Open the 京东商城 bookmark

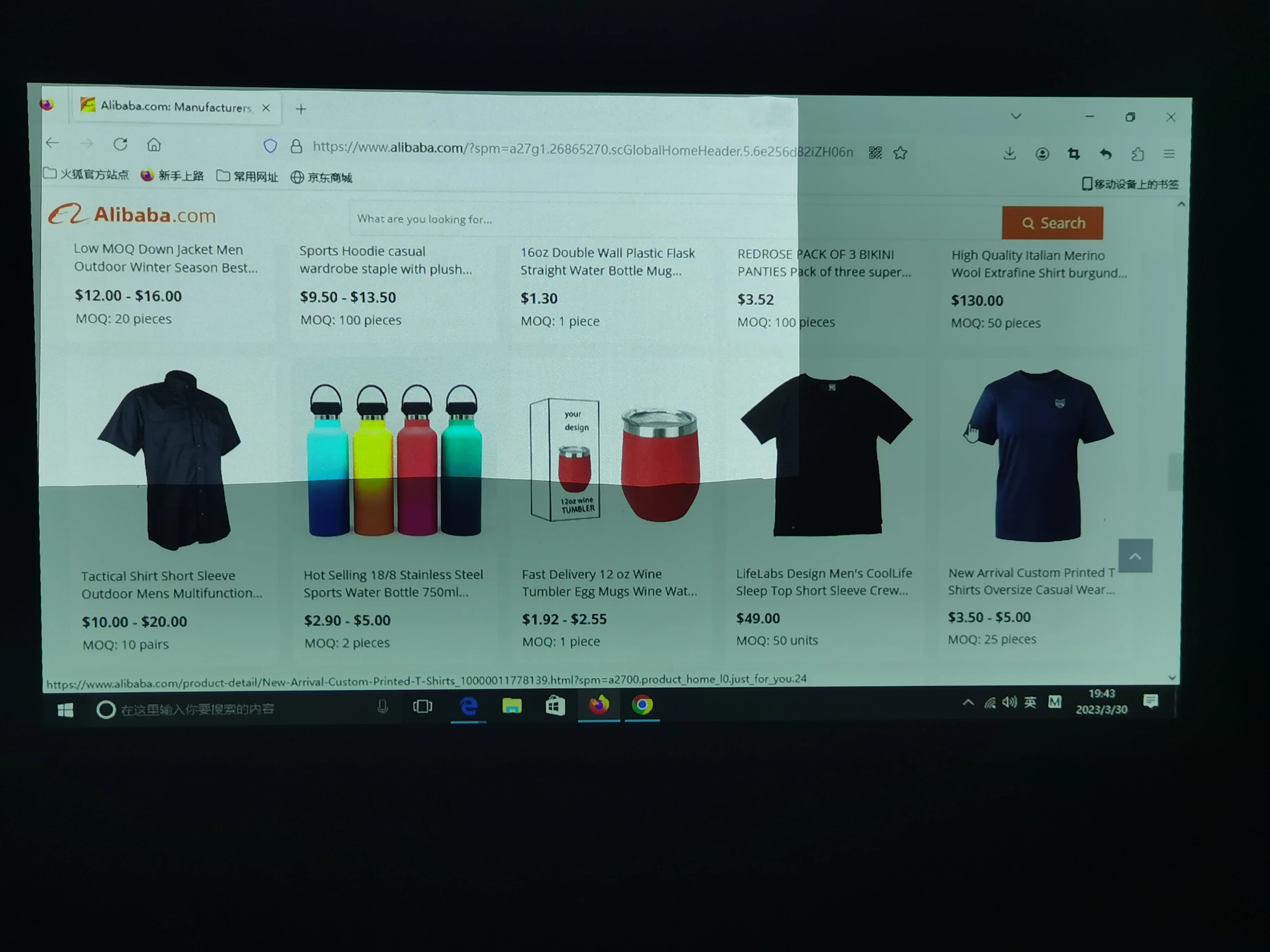[x=322, y=177]
